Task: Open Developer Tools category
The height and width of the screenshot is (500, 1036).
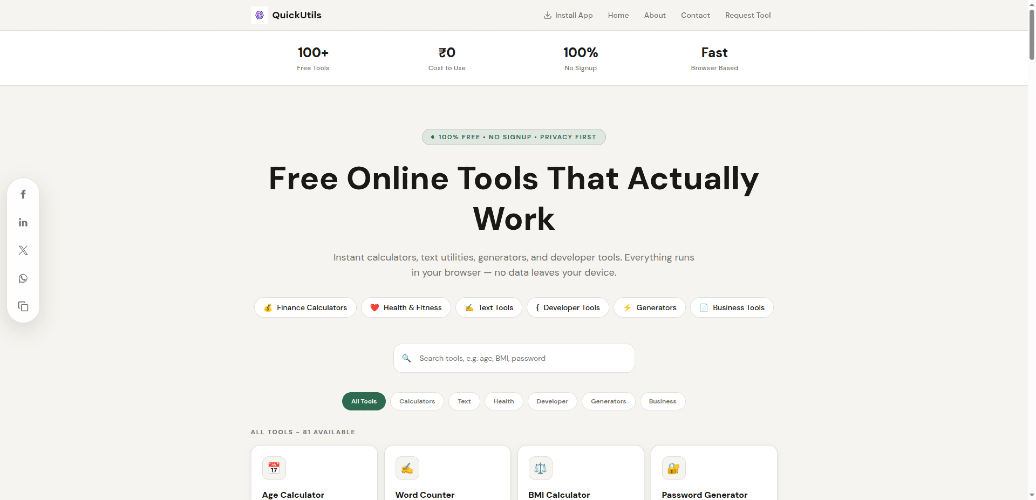Action: tap(568, 308)
